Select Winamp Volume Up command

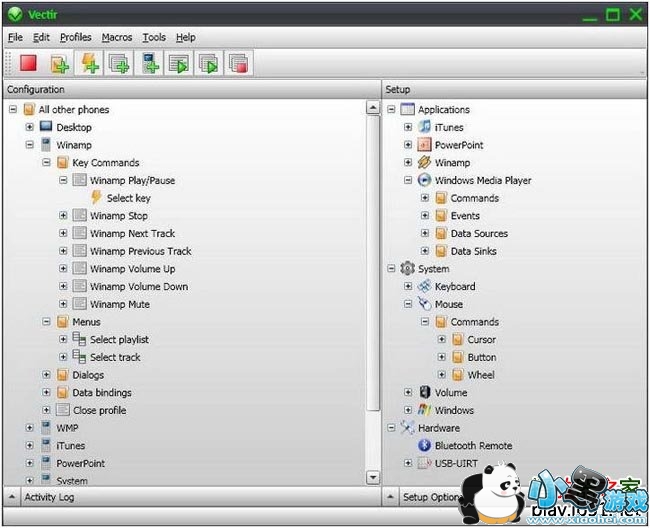[132, 269]
